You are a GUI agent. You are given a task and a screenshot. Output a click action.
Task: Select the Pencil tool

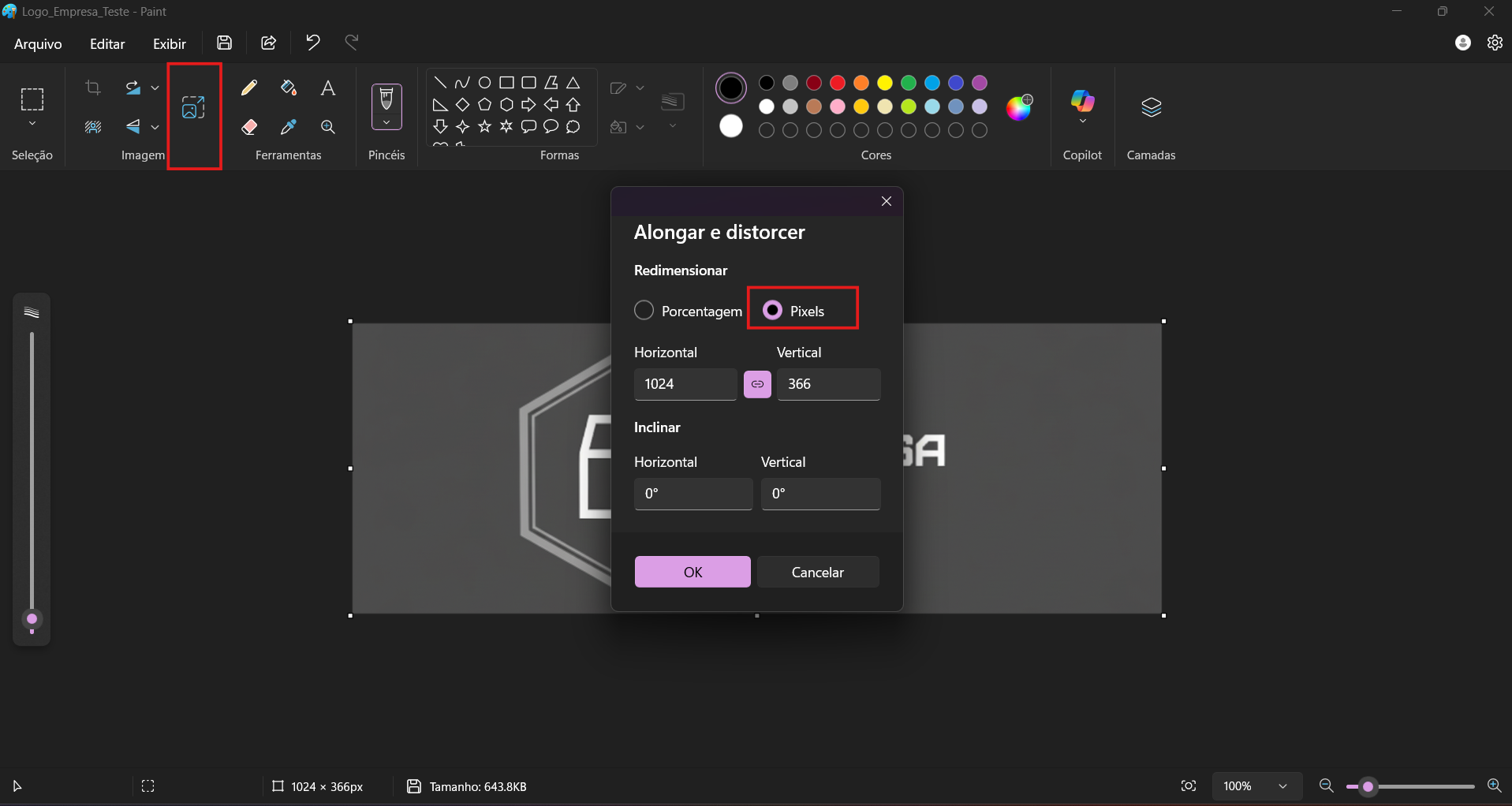coord(249,88)
